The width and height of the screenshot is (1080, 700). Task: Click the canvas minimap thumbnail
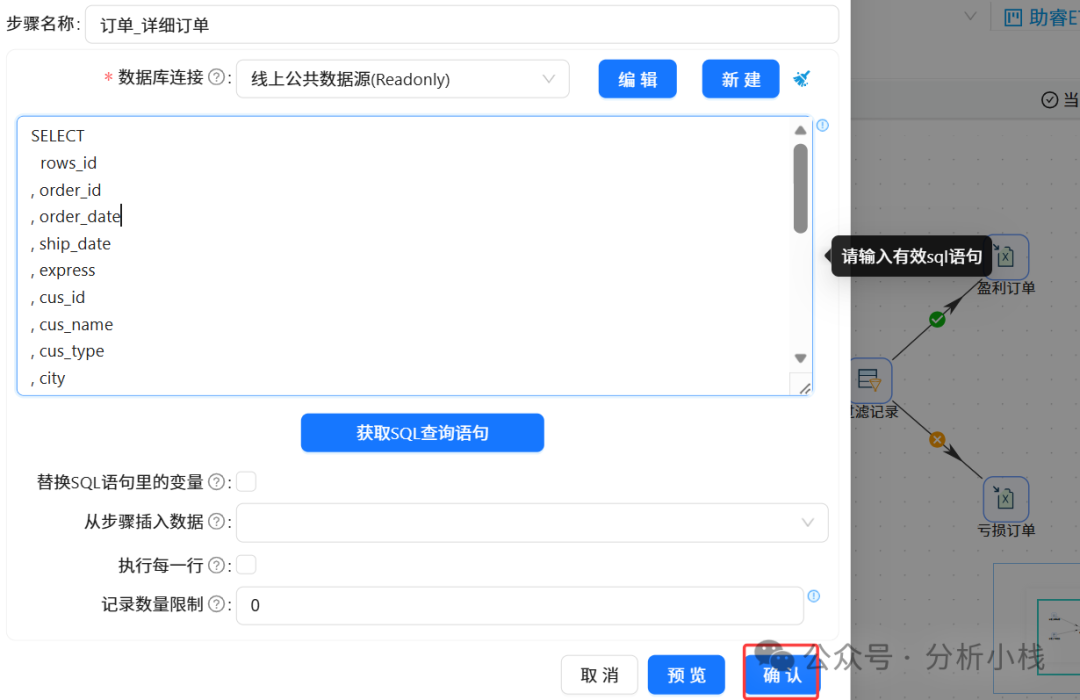[x=1037, y=628]
